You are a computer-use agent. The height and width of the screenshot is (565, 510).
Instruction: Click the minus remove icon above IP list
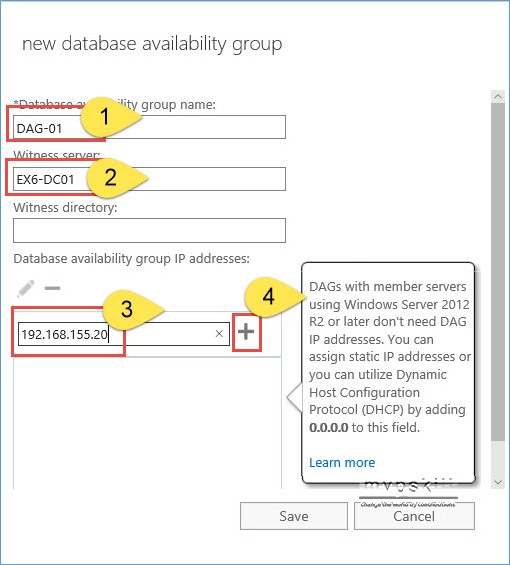click(x=52, y=288)
